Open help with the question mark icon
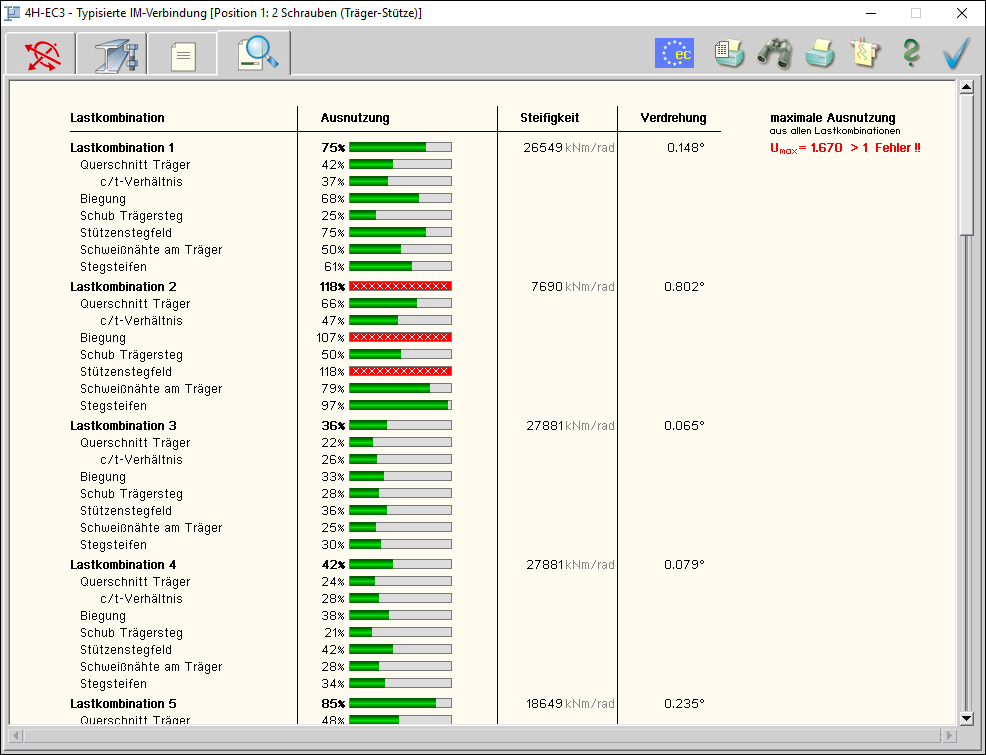 910,53
